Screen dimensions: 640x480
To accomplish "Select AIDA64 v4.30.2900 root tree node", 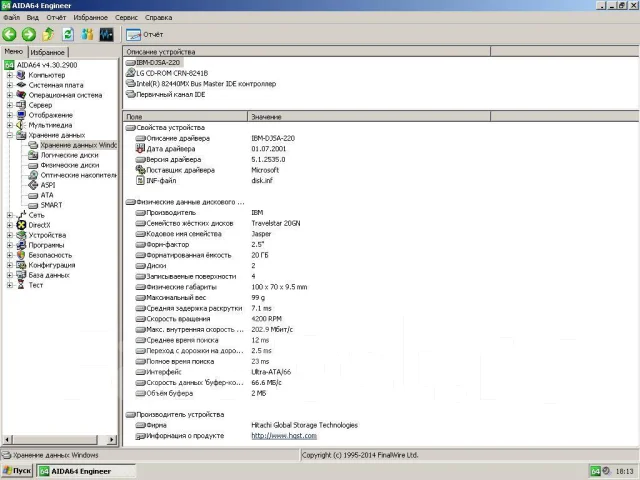I will click(x=47, y=65).
